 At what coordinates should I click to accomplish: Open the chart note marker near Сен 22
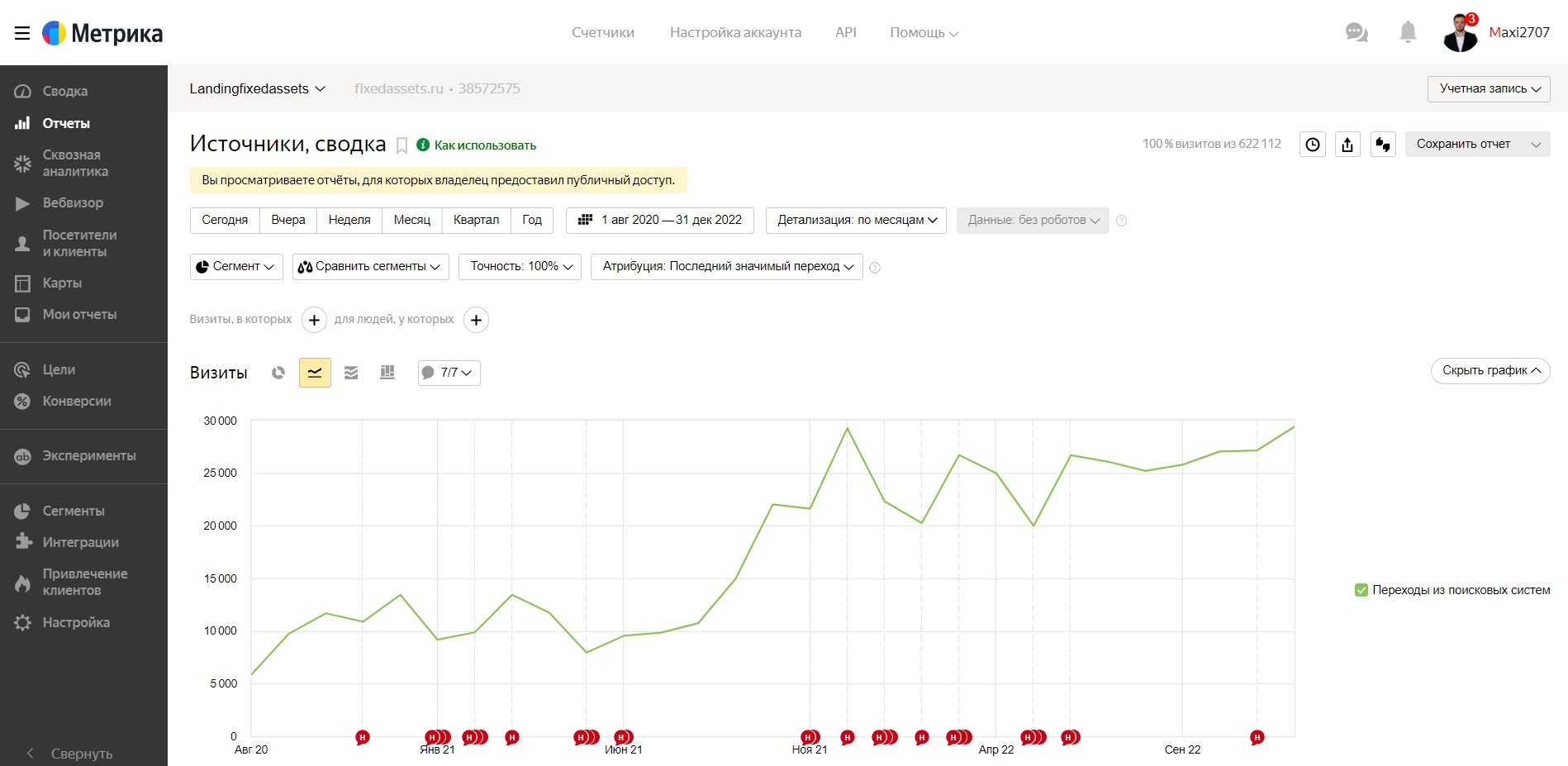(1257, 737)
